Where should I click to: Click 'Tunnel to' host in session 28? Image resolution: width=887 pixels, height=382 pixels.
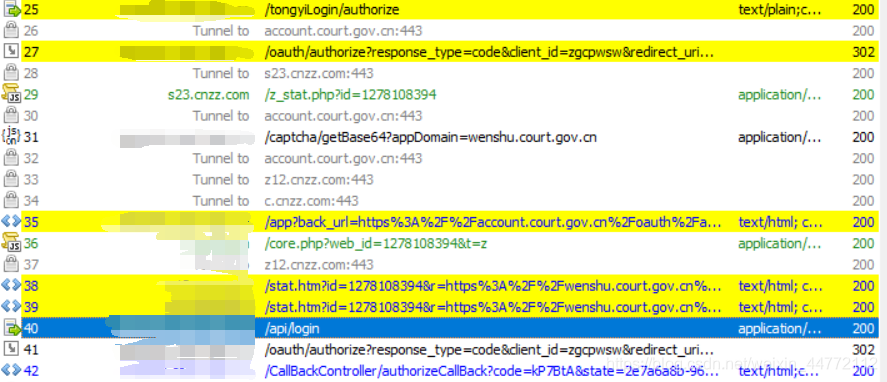221,73
